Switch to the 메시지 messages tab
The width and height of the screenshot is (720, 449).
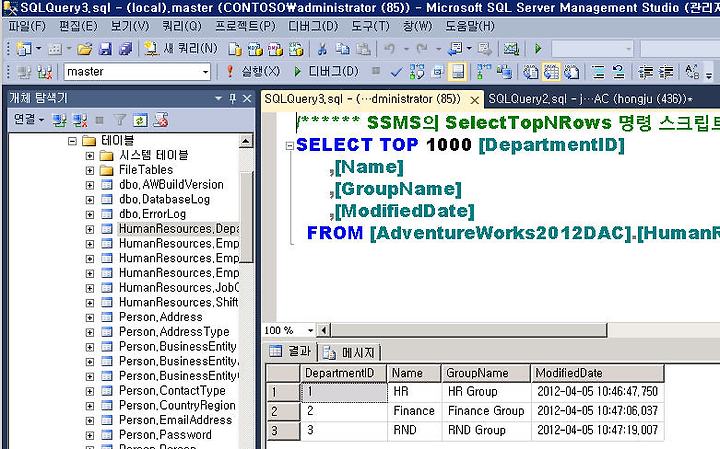click(349, 353)
